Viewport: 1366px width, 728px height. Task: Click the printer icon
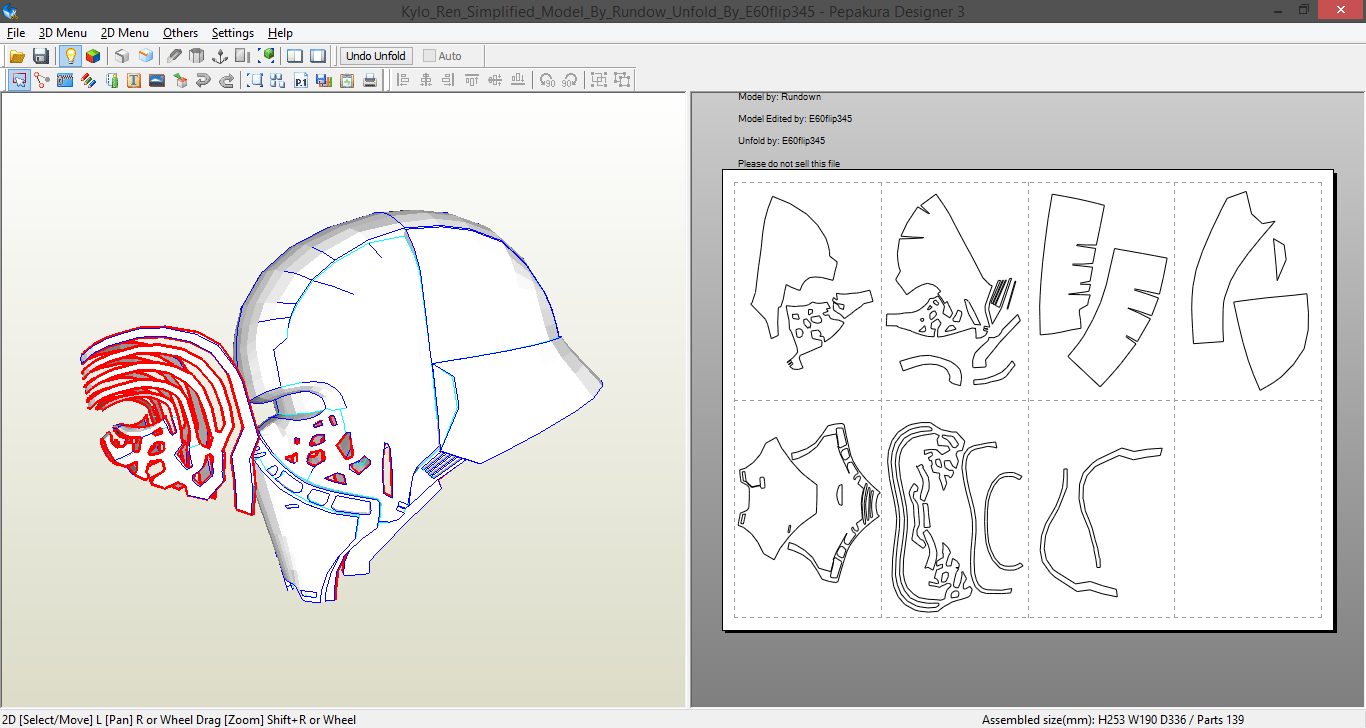click(370, 80)
